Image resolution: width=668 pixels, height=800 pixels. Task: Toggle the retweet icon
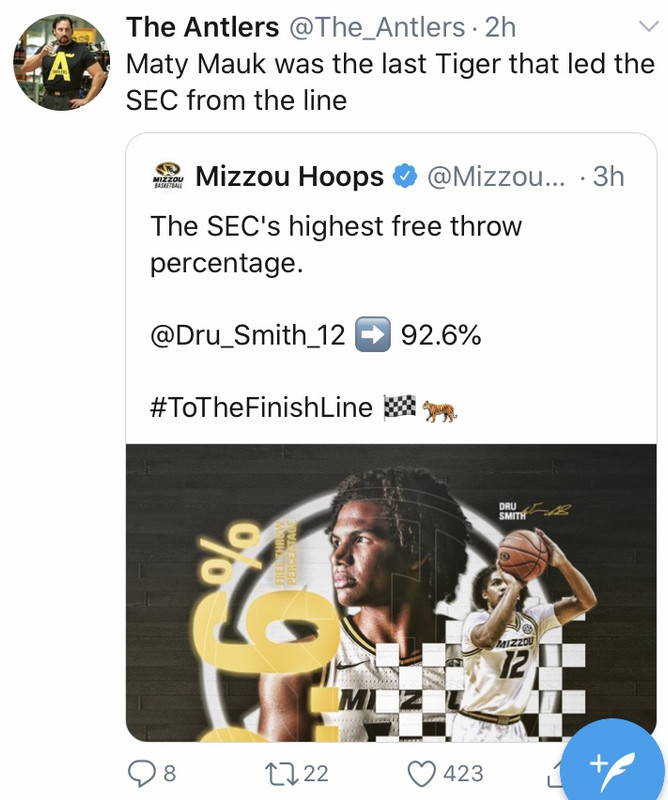(x=274, y=773)
